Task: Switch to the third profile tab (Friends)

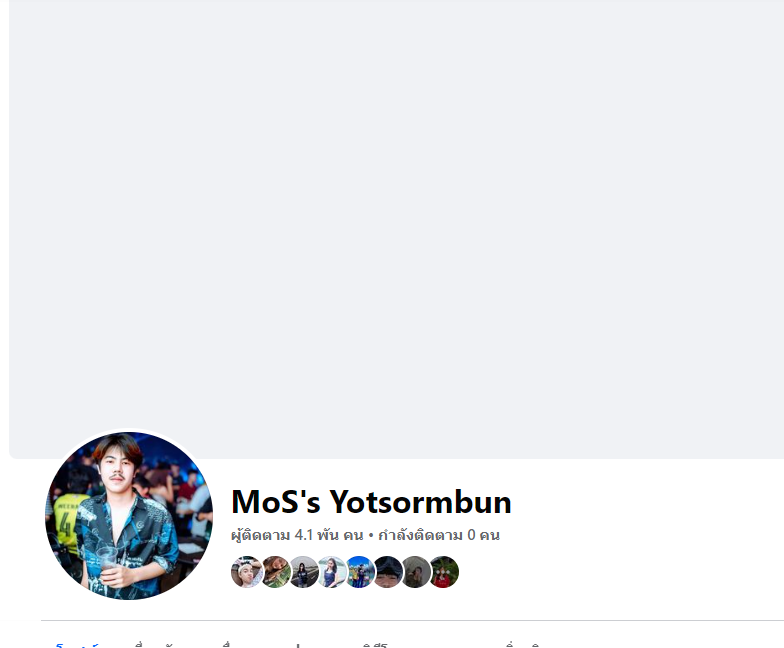Action: click(x=240, y=645)
